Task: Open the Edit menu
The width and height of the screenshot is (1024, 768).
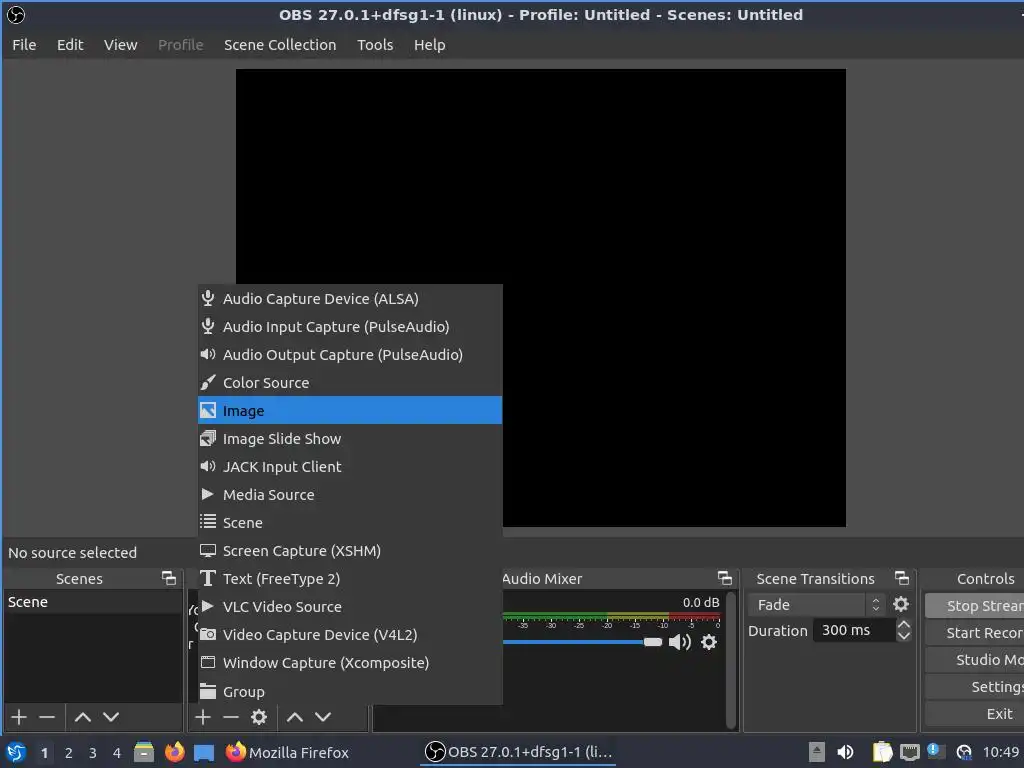Action: pos(70,44)
